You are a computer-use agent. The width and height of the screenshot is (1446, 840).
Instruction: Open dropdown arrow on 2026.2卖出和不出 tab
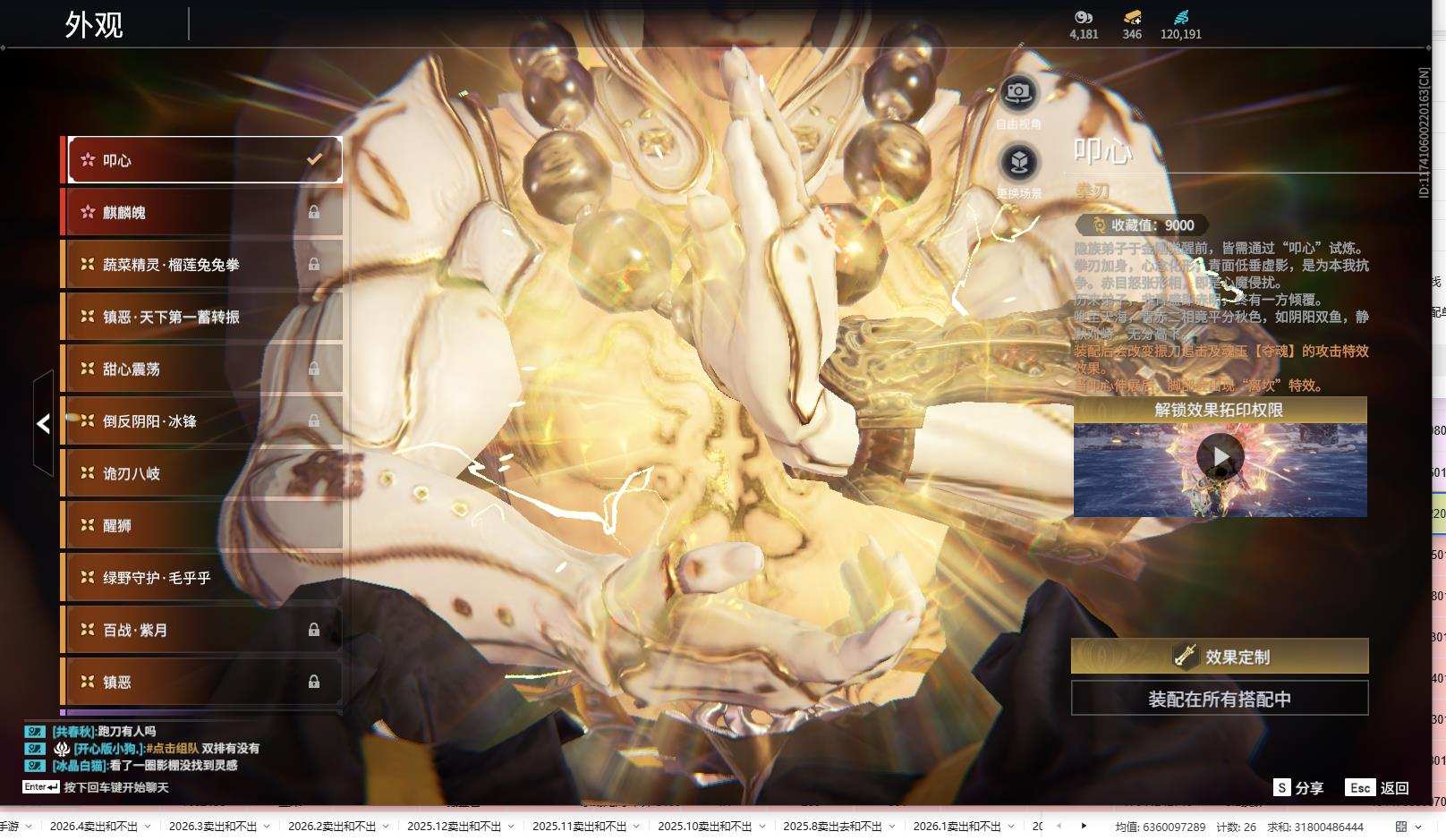tap(386, 827)
